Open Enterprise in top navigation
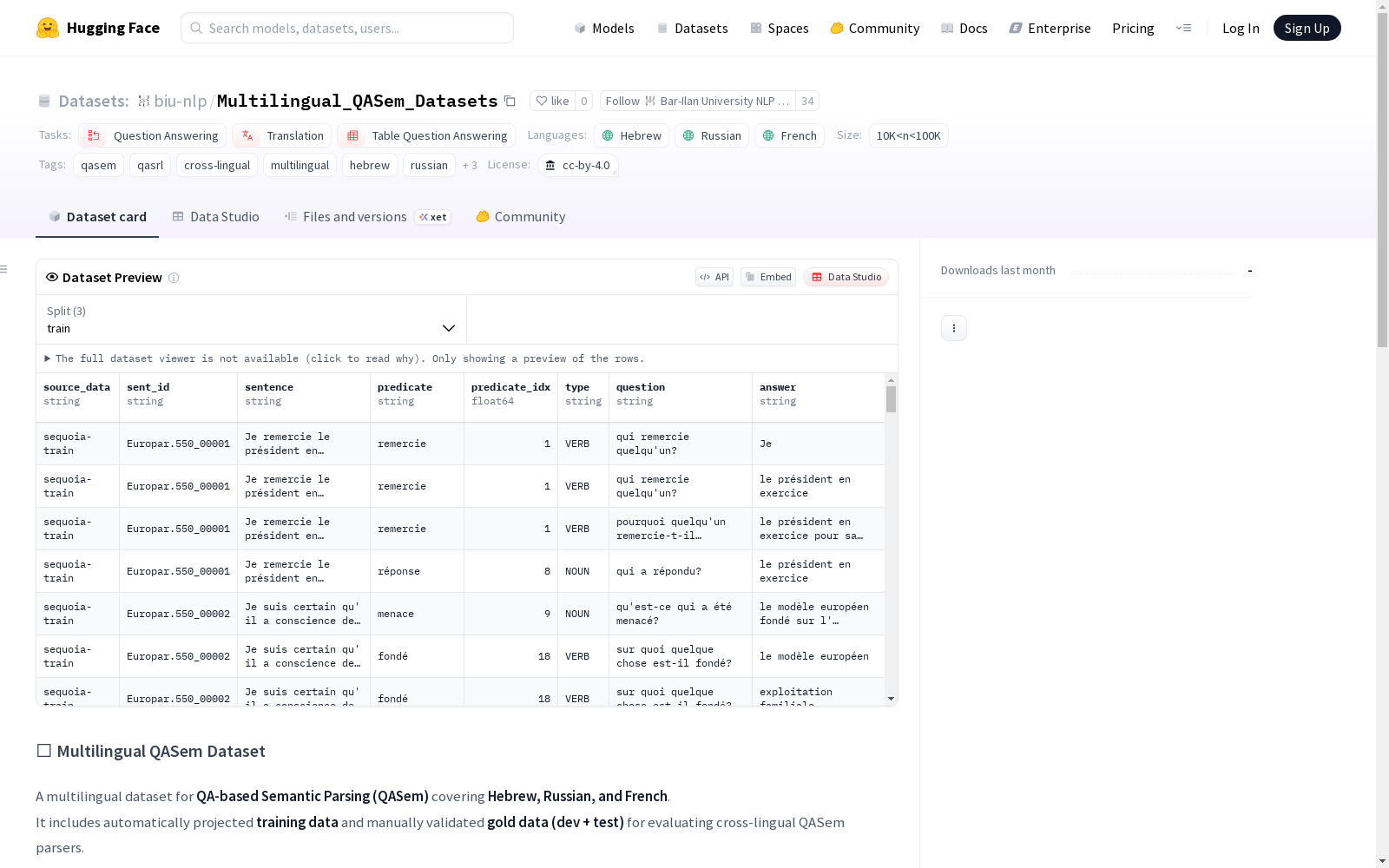Image resolution: width=1389 pixels, height=868 pixels. tap(1050, 28)
